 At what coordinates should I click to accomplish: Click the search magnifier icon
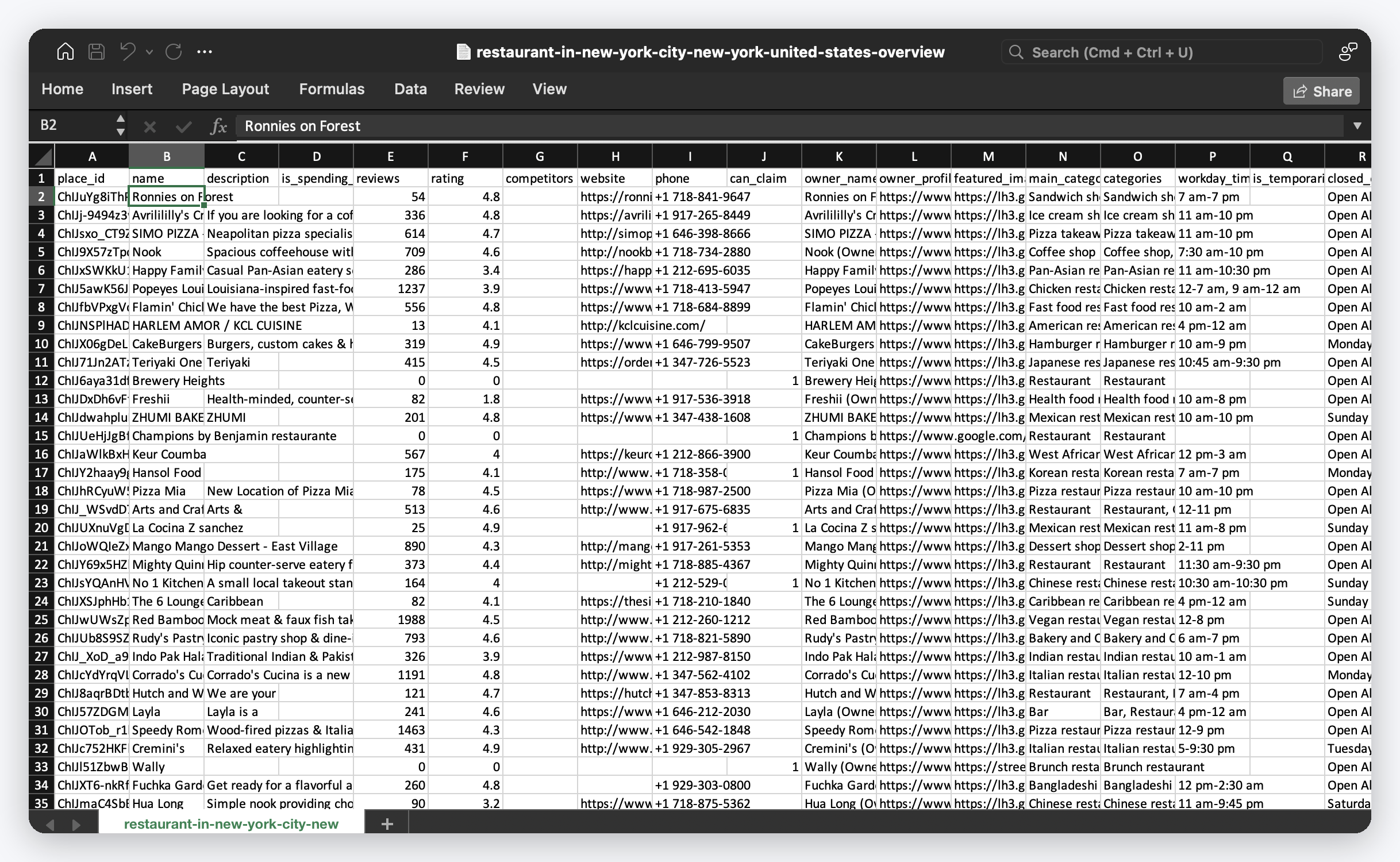(1016, 52)
